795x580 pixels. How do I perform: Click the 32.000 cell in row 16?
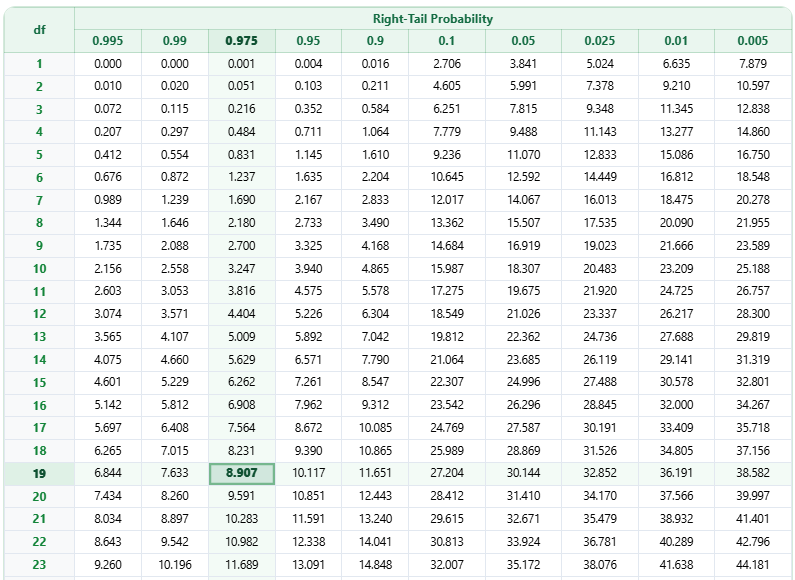[x=676, y=405]
